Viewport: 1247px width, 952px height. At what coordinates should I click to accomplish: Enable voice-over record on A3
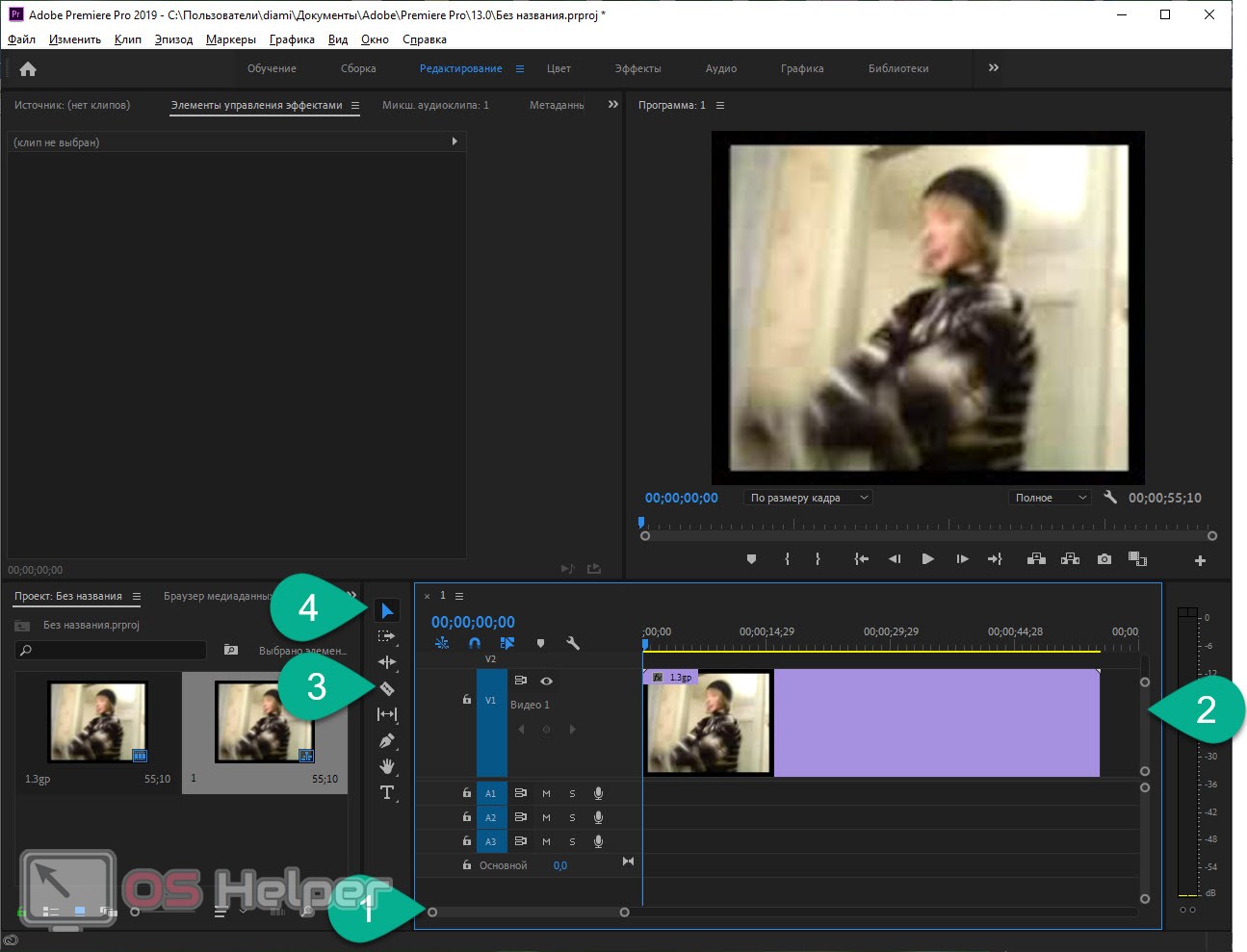pos(598,841)
